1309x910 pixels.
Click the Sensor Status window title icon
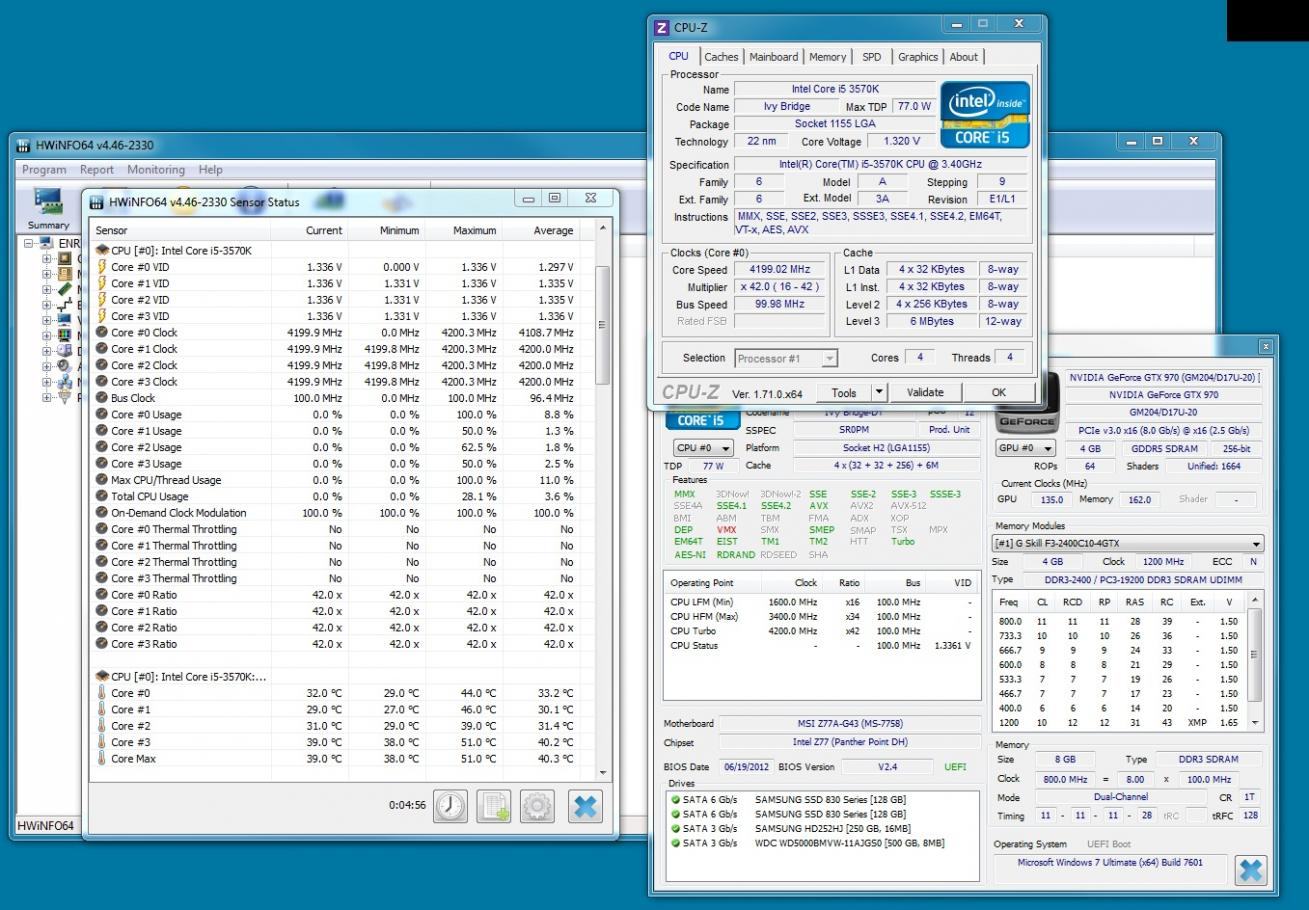pos(99,204)
